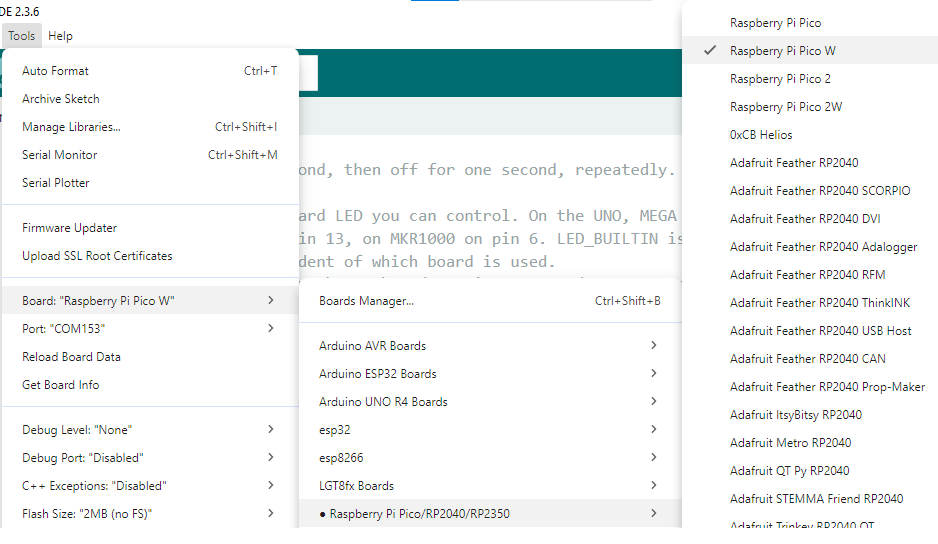Select Adafruit Feather RP2040 board

point(794,163)
